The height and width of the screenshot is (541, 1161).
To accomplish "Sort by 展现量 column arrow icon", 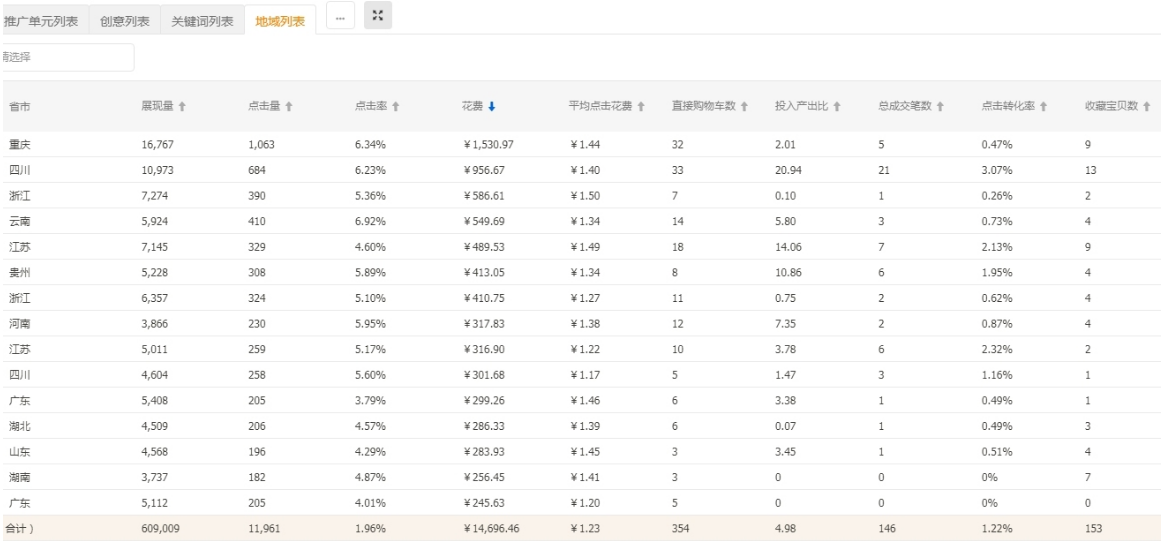I will click(x=182, y=107).
